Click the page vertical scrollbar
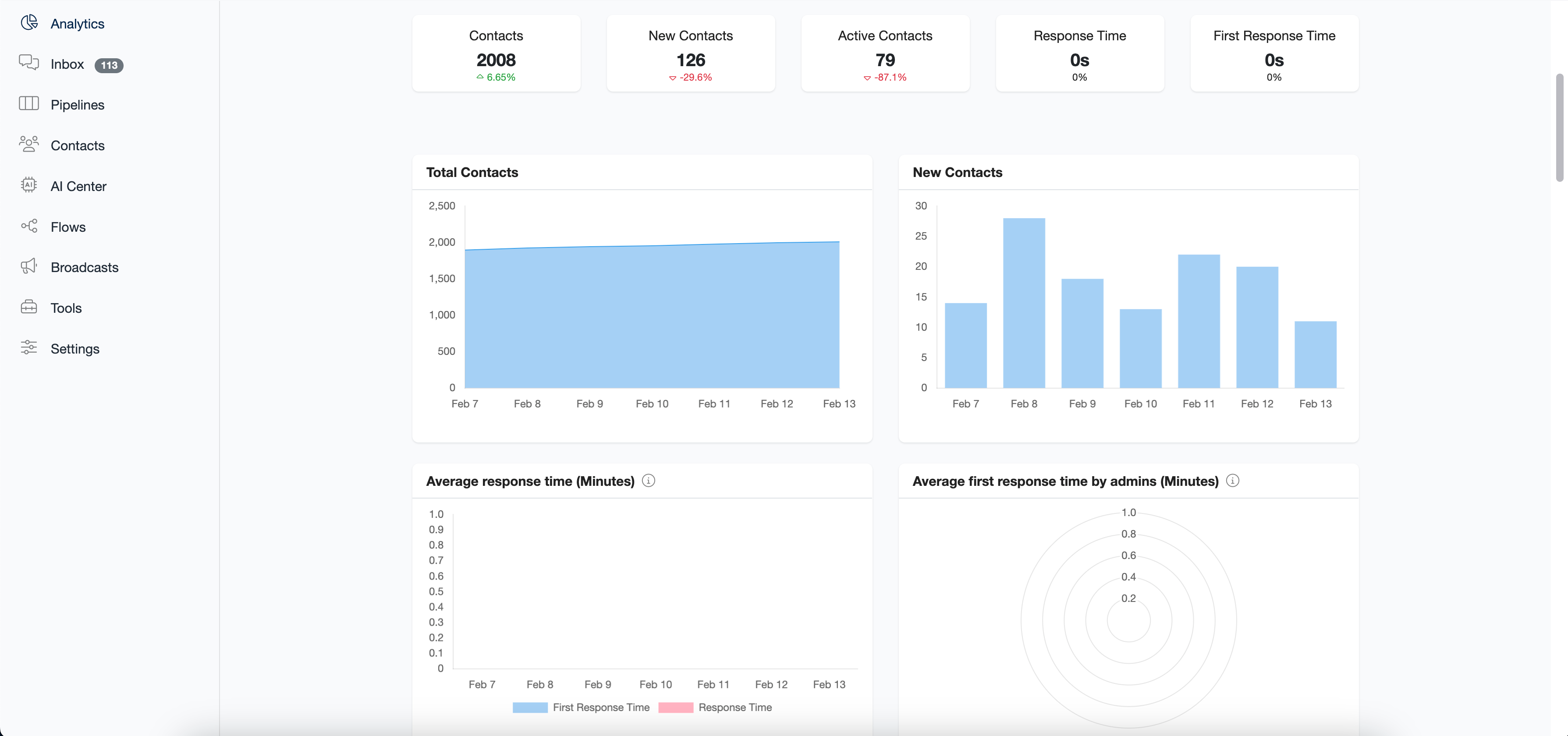Image resolution: width=1568 pixels, height=736 pixels. [x=1559, y=128]
